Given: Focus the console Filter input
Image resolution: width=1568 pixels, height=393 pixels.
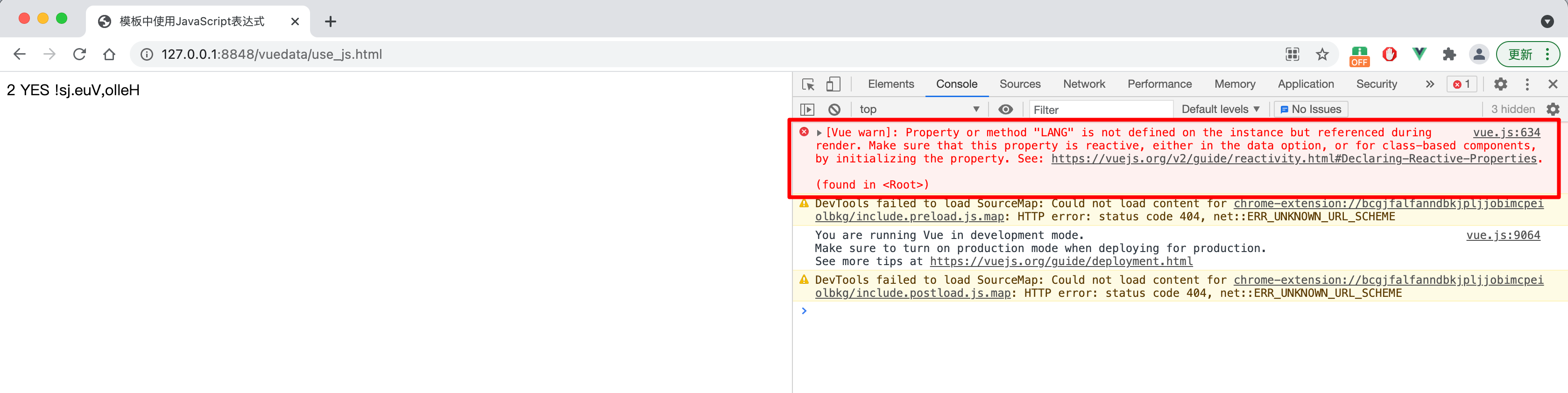Looking at the screenshot, I should pyautogui.click(x=1100, y=110).
